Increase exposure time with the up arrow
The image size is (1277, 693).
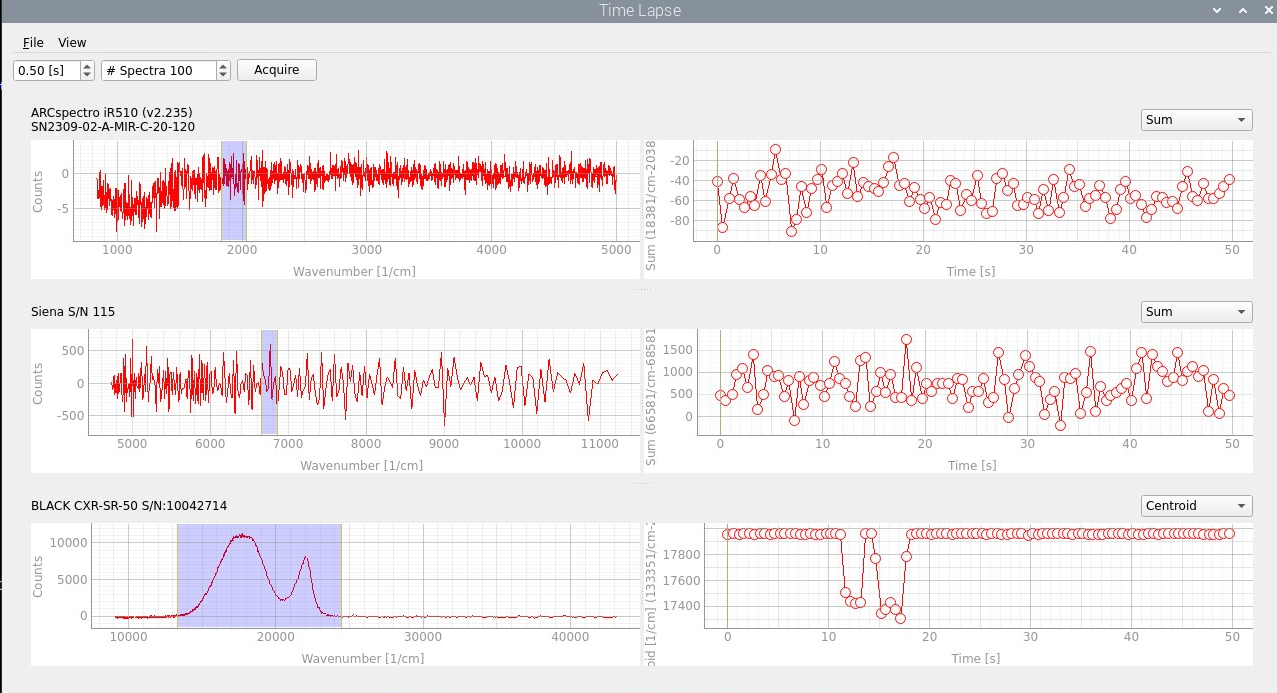(87, 66)
